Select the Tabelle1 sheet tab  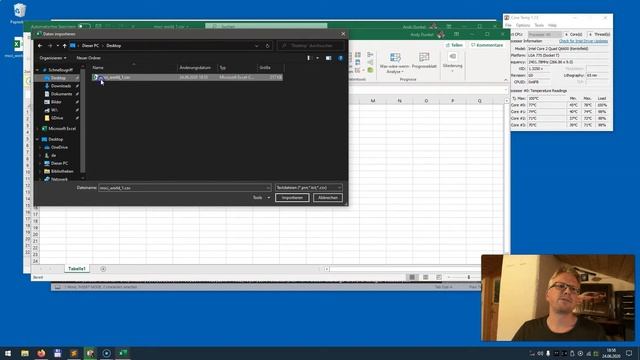(77, 269)
